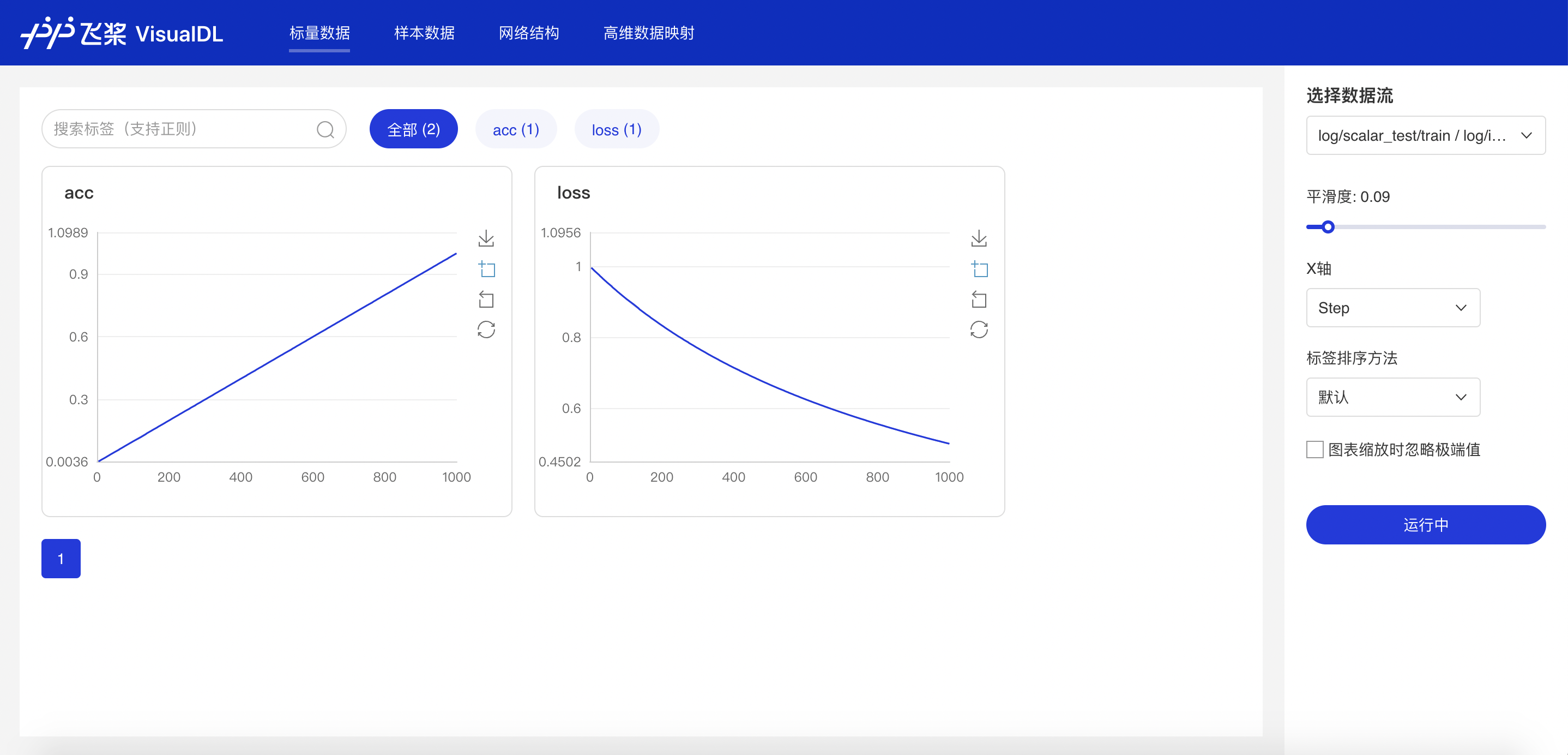Click the smoothness slider handle
1568x755 pixels.
point(1328,227)
